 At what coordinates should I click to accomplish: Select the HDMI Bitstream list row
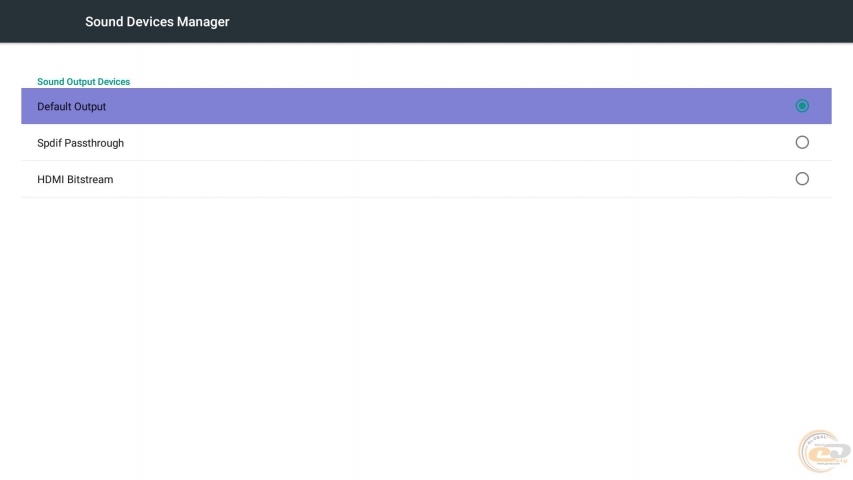click(x=400, y=180)
